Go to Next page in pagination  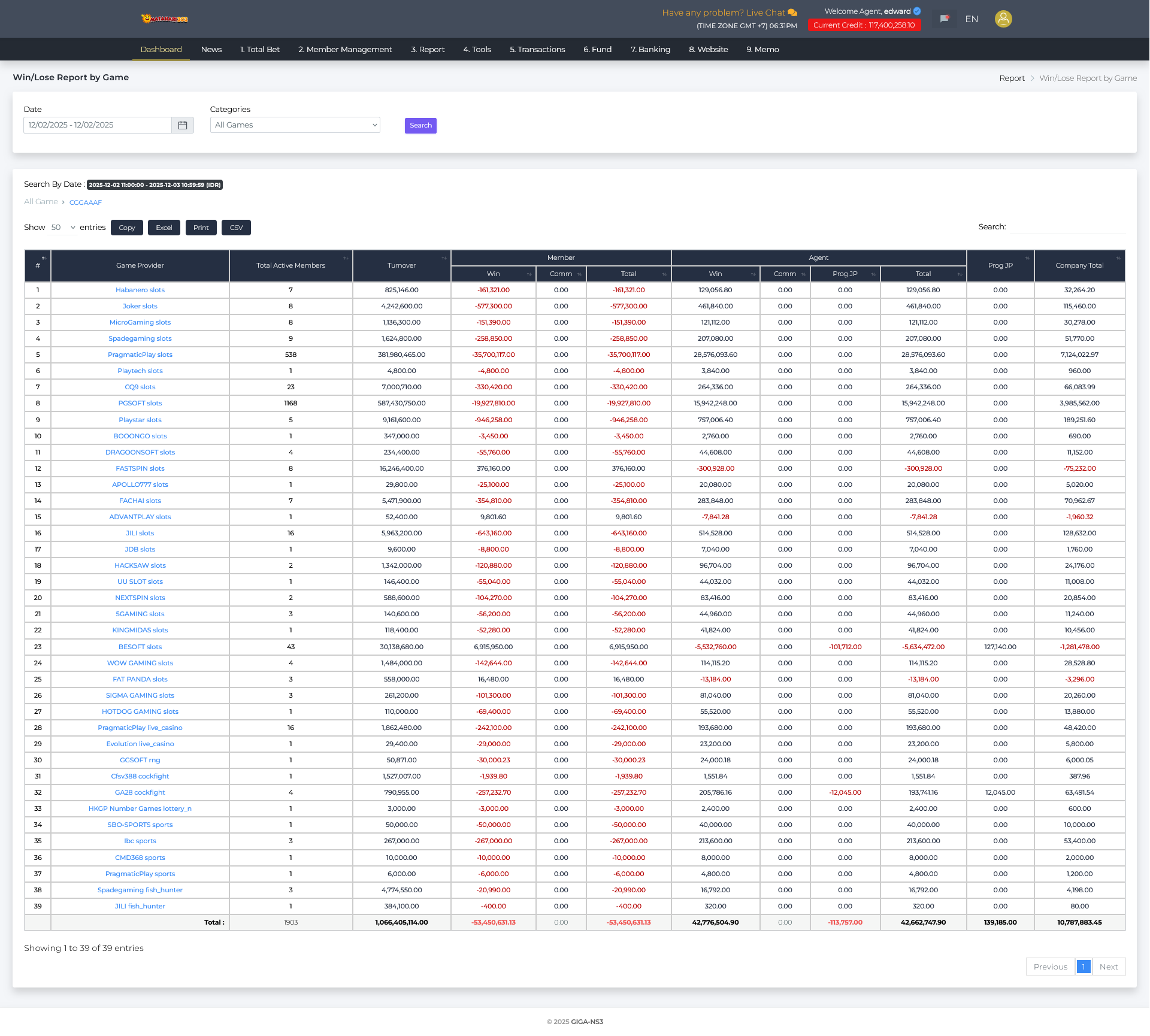(1108, 967)
